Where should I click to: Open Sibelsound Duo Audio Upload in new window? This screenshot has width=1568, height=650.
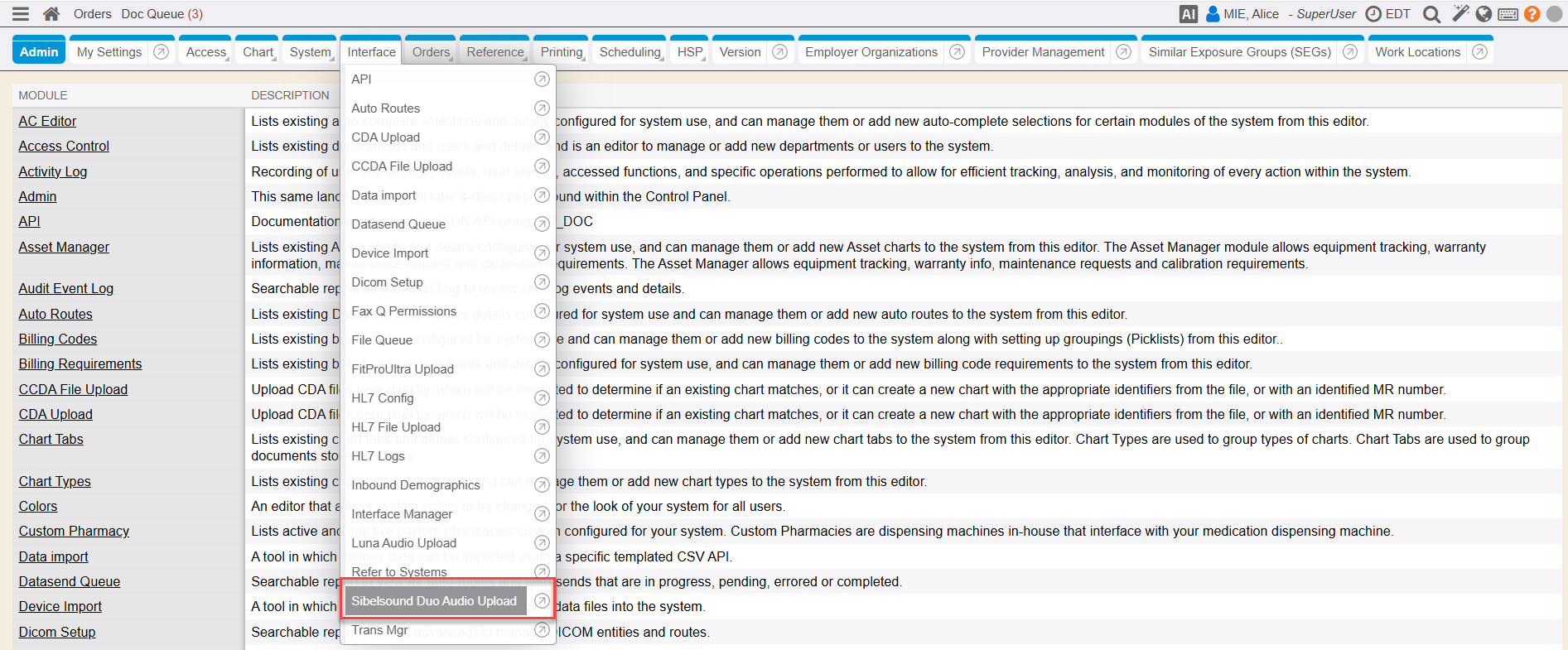(542, 601)
